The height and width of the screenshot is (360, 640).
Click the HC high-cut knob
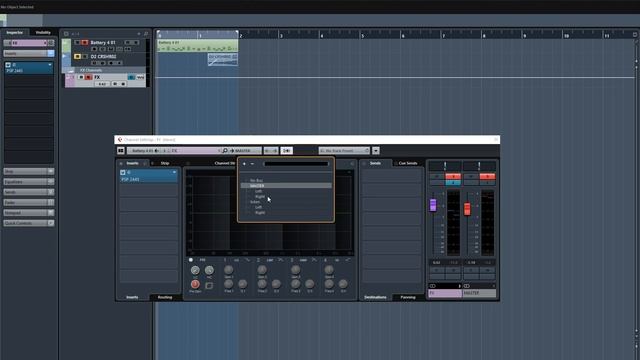(x=209, y=270)
